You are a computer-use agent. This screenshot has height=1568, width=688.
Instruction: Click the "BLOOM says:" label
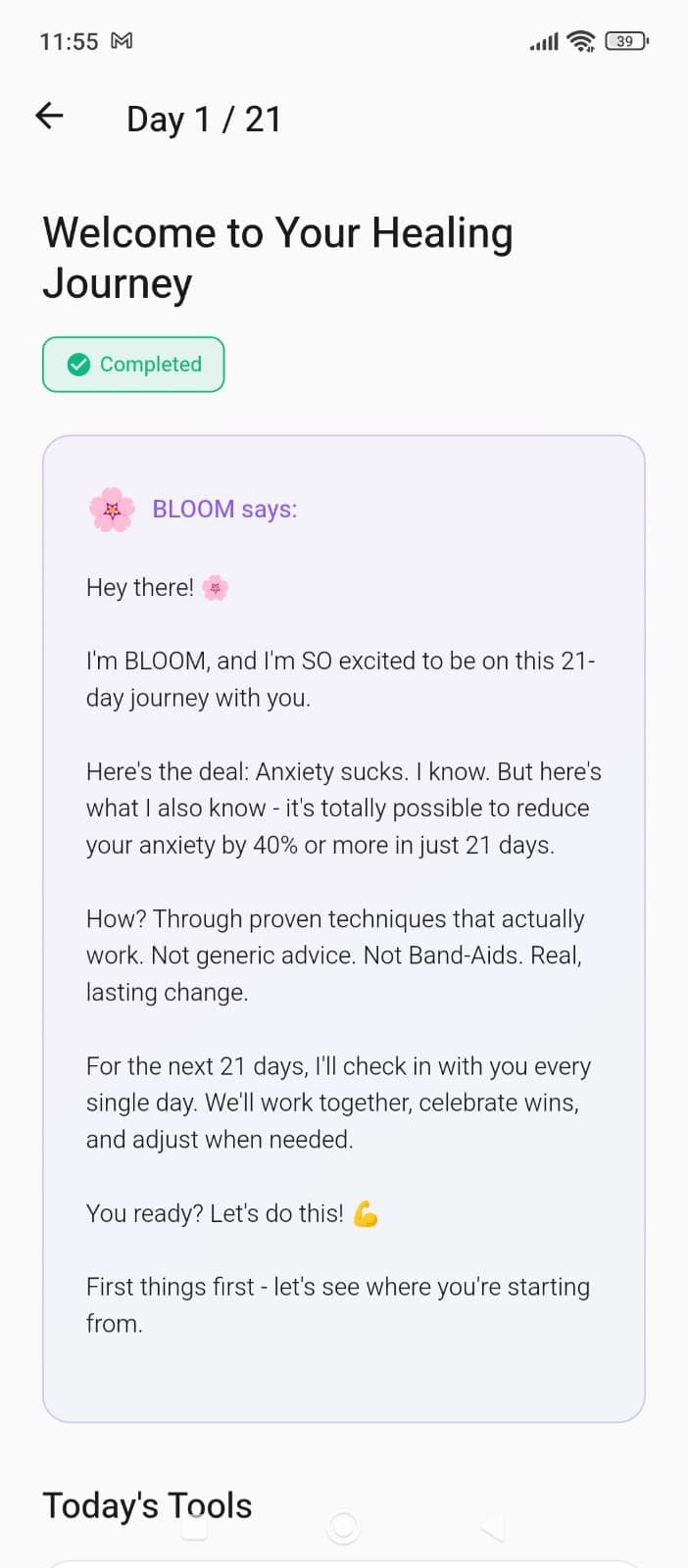[224, 510]
